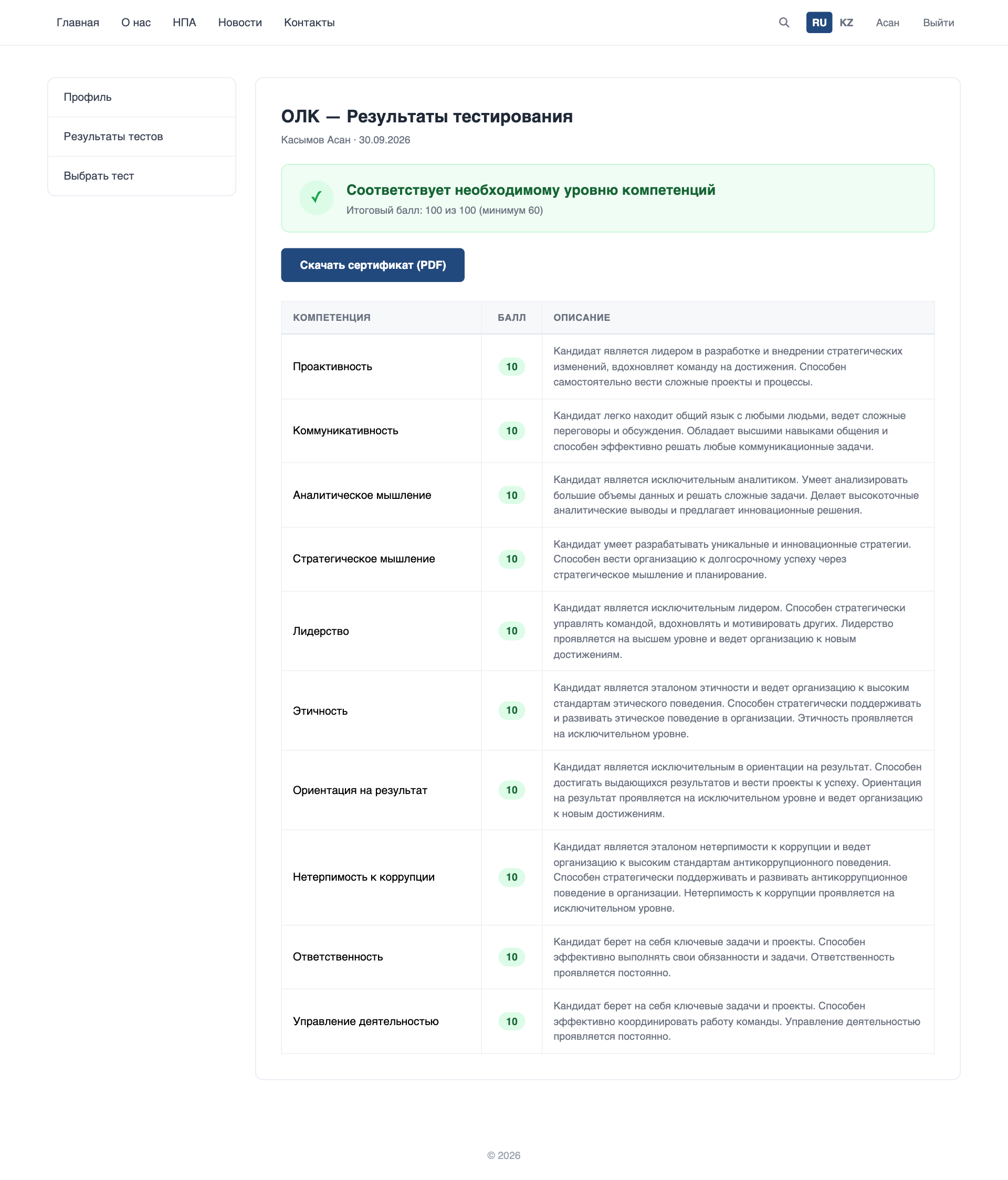Select the Проактивность competency cell
Image resolution: width=1008 pixels, height=1180 pixels.
coord(382,367)
